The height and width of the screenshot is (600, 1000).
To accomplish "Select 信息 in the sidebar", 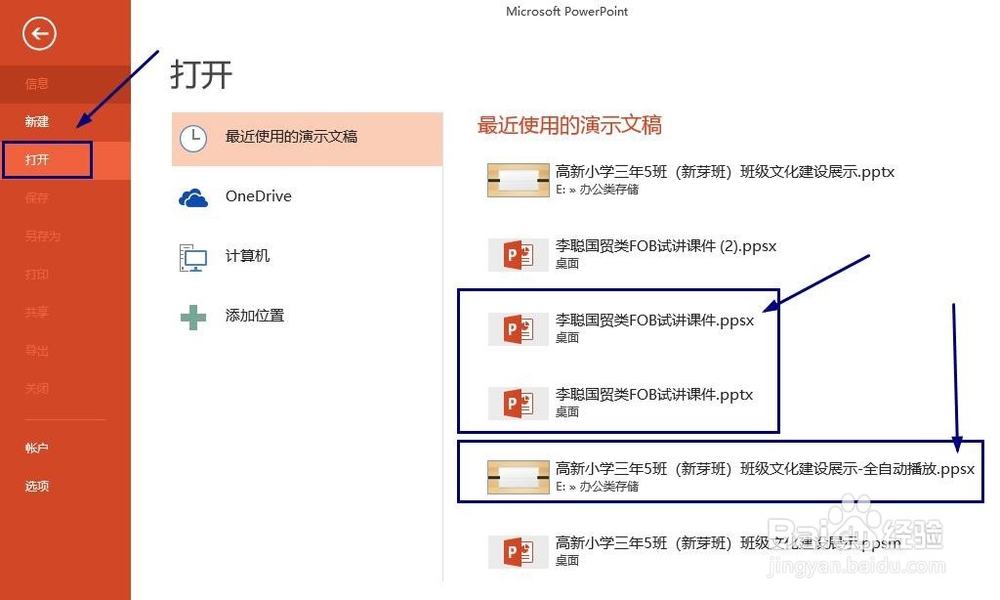I will tap(36, 84).
